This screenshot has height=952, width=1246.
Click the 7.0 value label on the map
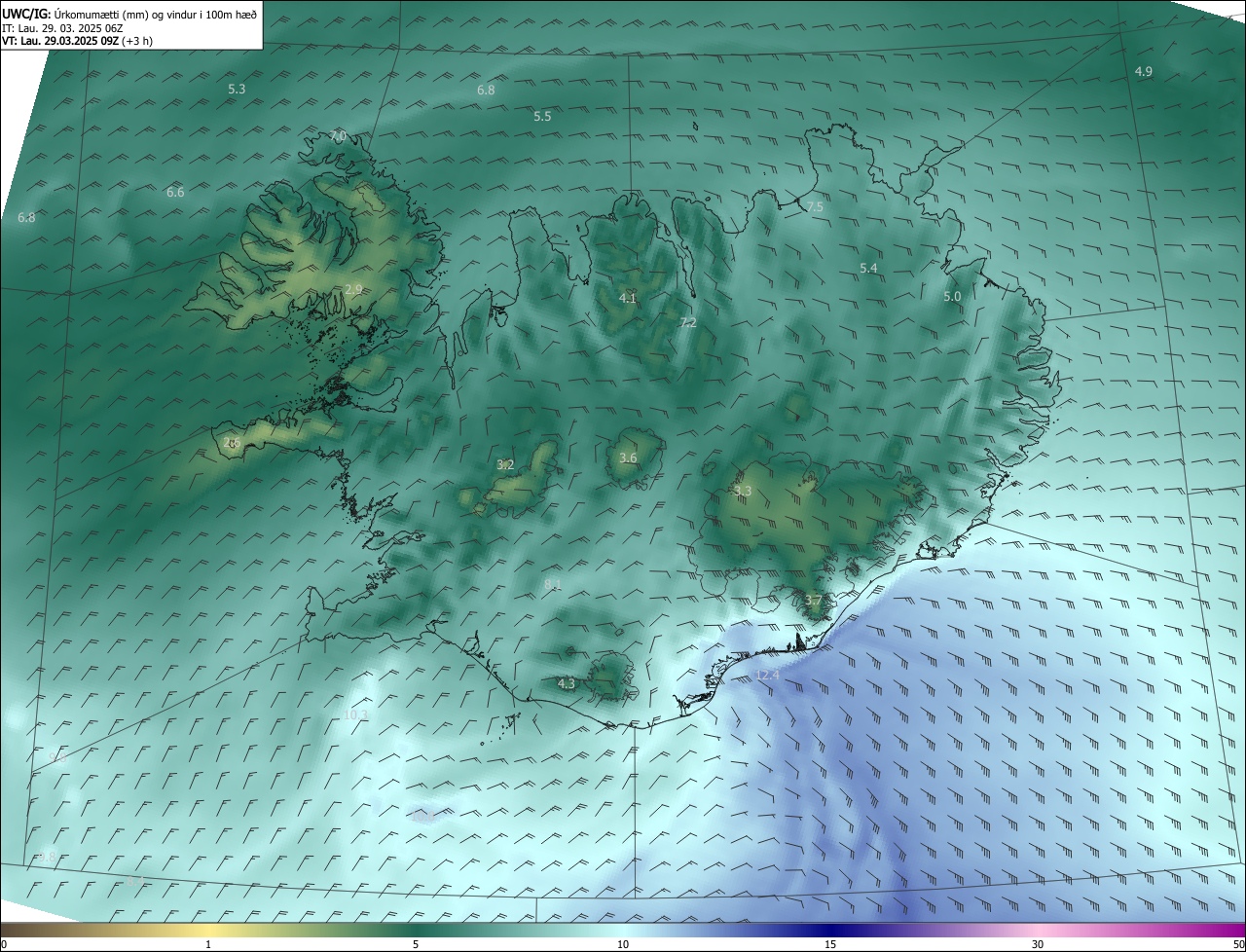(338, 135)
